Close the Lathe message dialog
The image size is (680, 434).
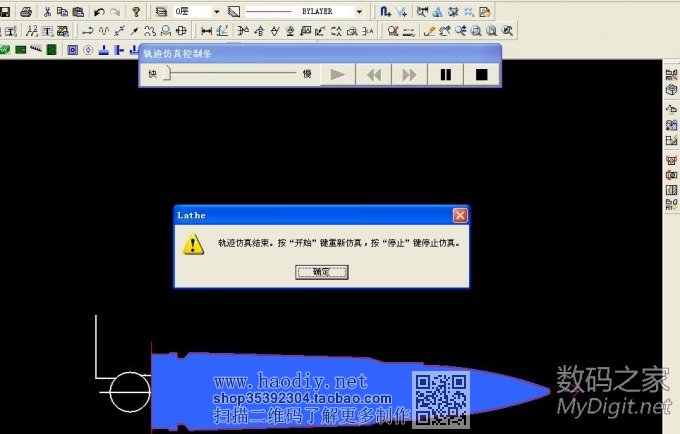[459, 215]
